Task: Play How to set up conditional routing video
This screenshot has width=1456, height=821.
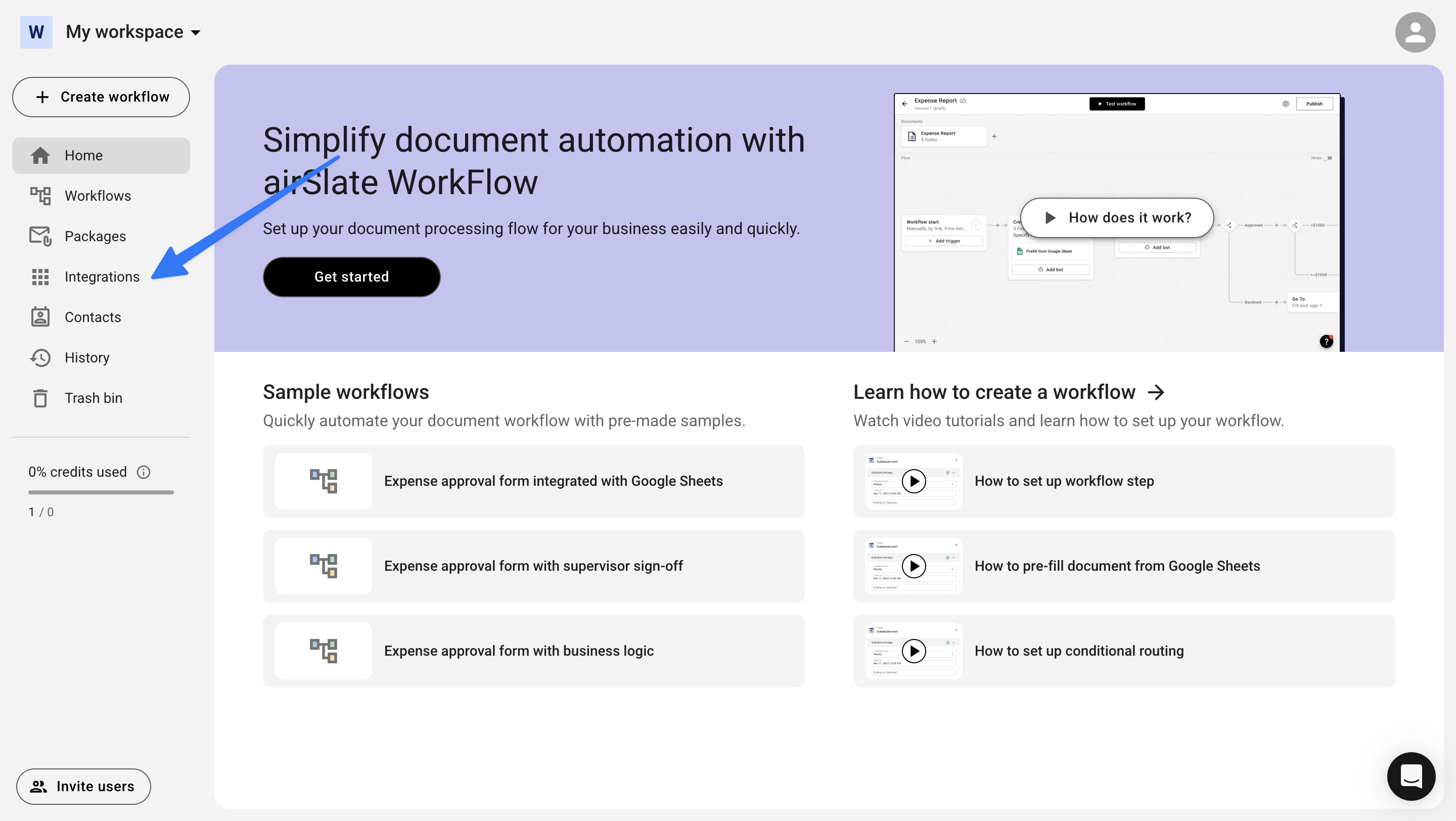Action: (914, 652)
